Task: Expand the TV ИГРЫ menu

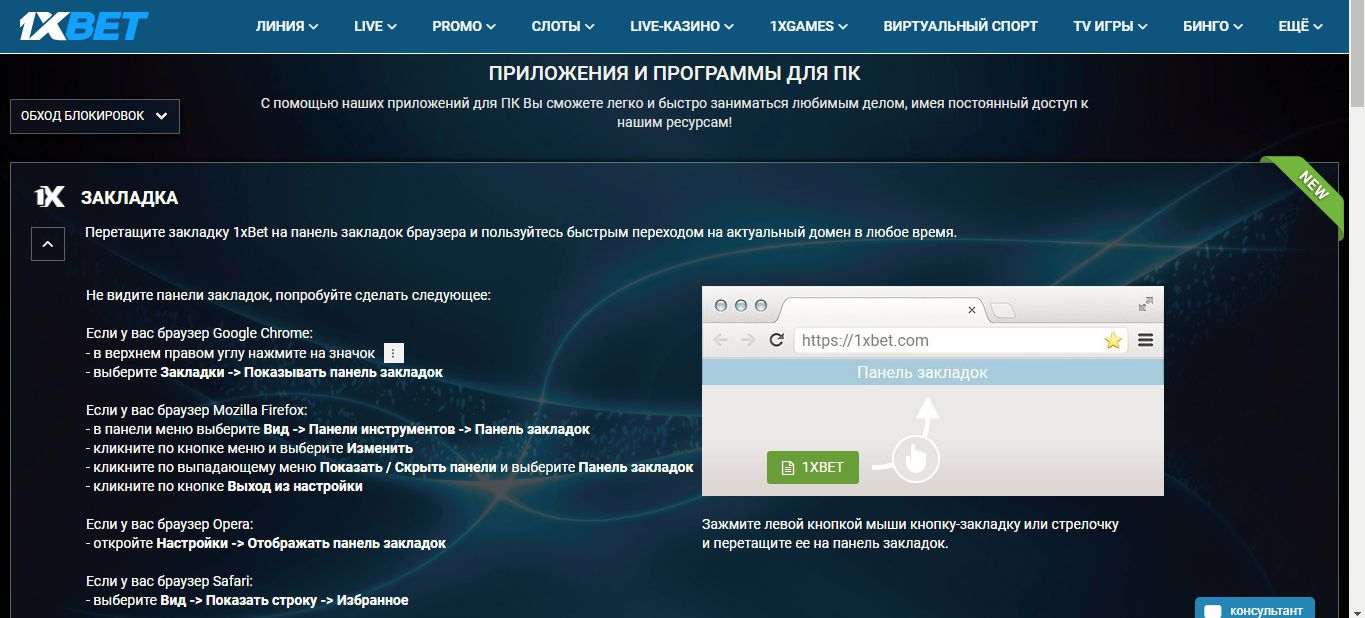Action: [1110, 26]
